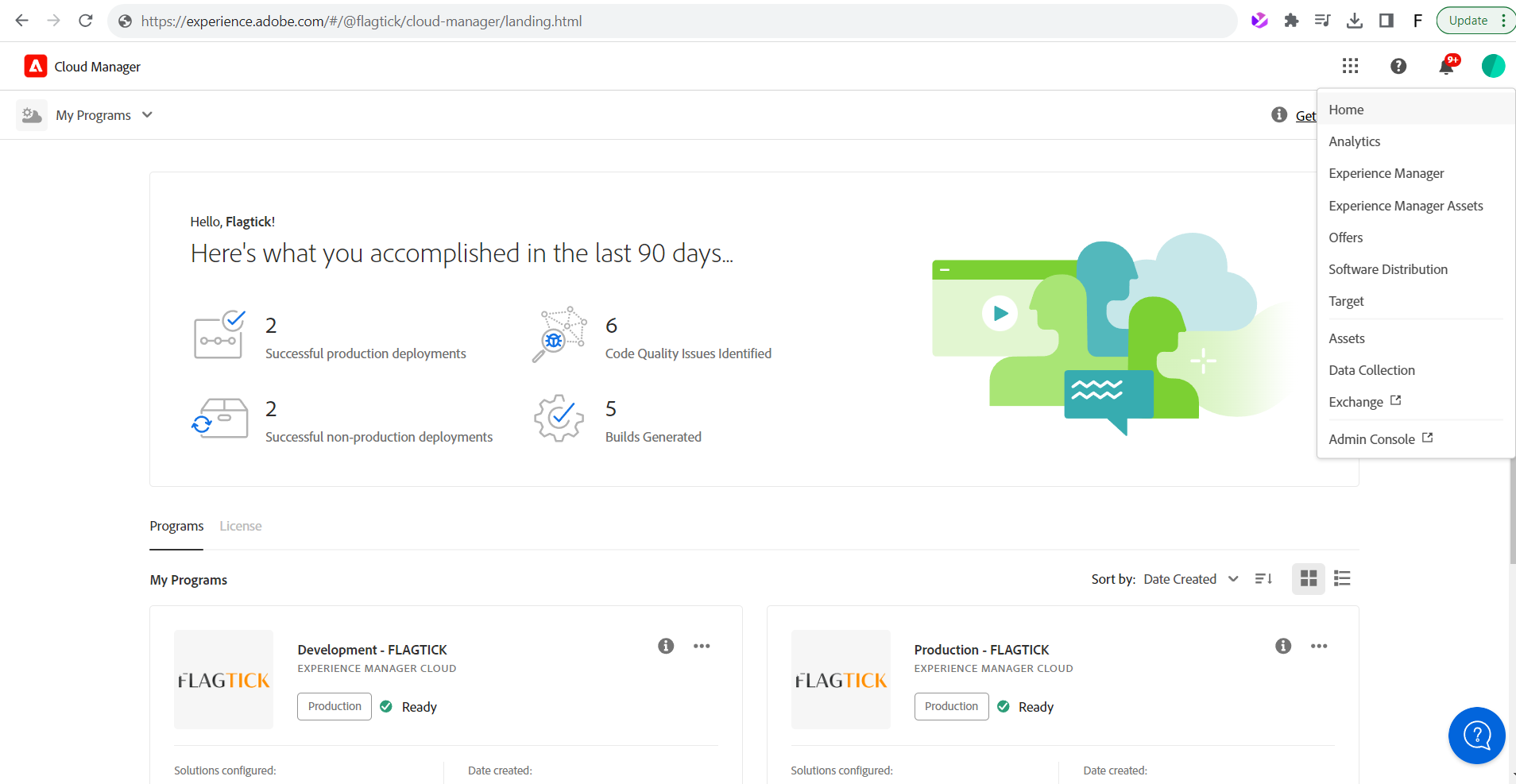Open the app switcher grid icon

[x=1350, y=66]
